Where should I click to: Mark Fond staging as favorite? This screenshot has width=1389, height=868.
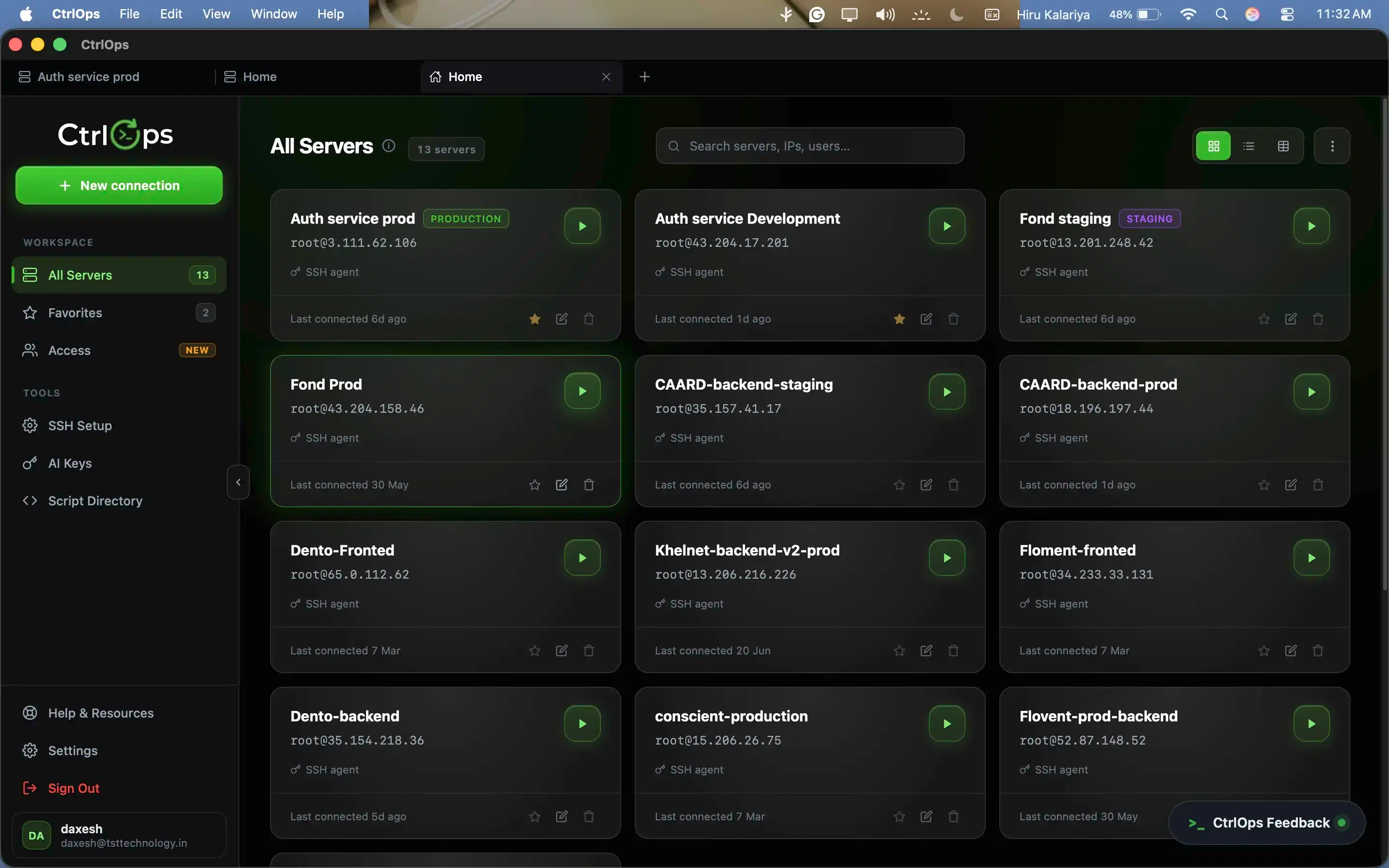coord(1264,319)
